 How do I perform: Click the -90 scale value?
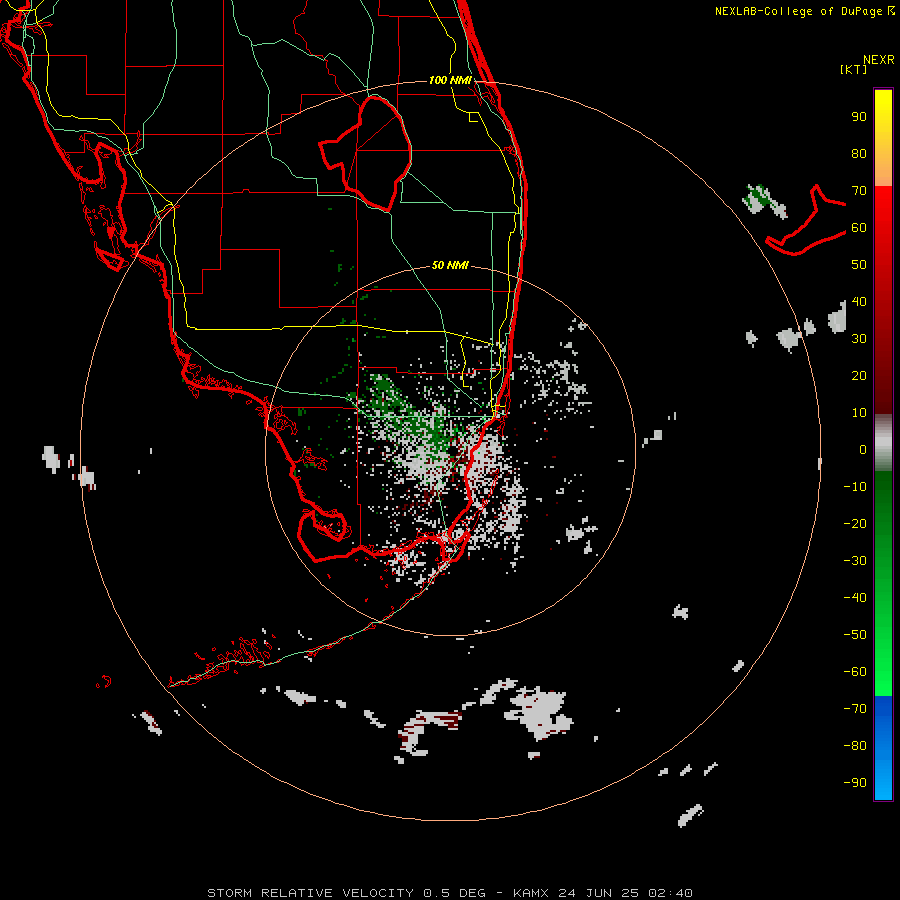point(855,782)
